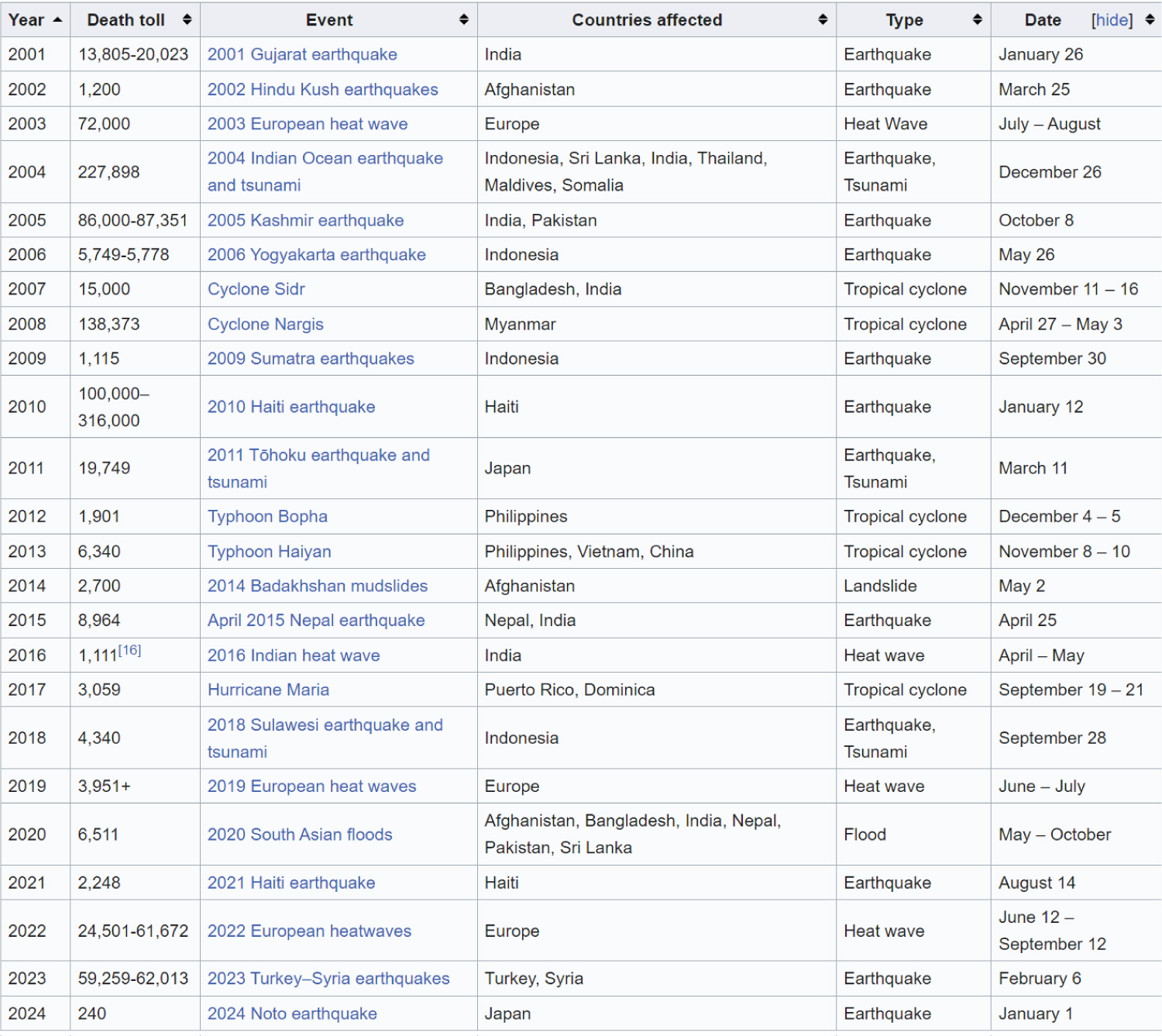Open 2023 Turkey–Syria earthquakes link
The width and height of the screenshot is (1162, 1036).
coord(328,979)
